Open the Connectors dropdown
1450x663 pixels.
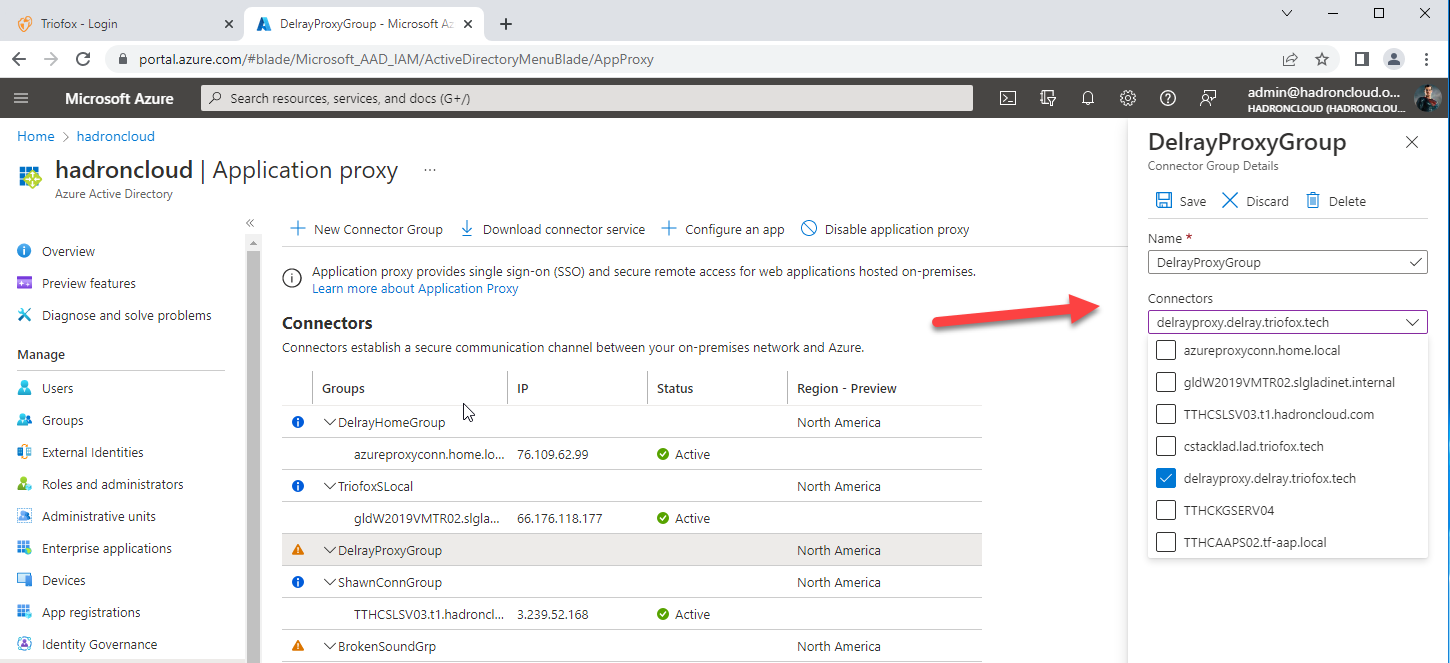[1288, 322]
